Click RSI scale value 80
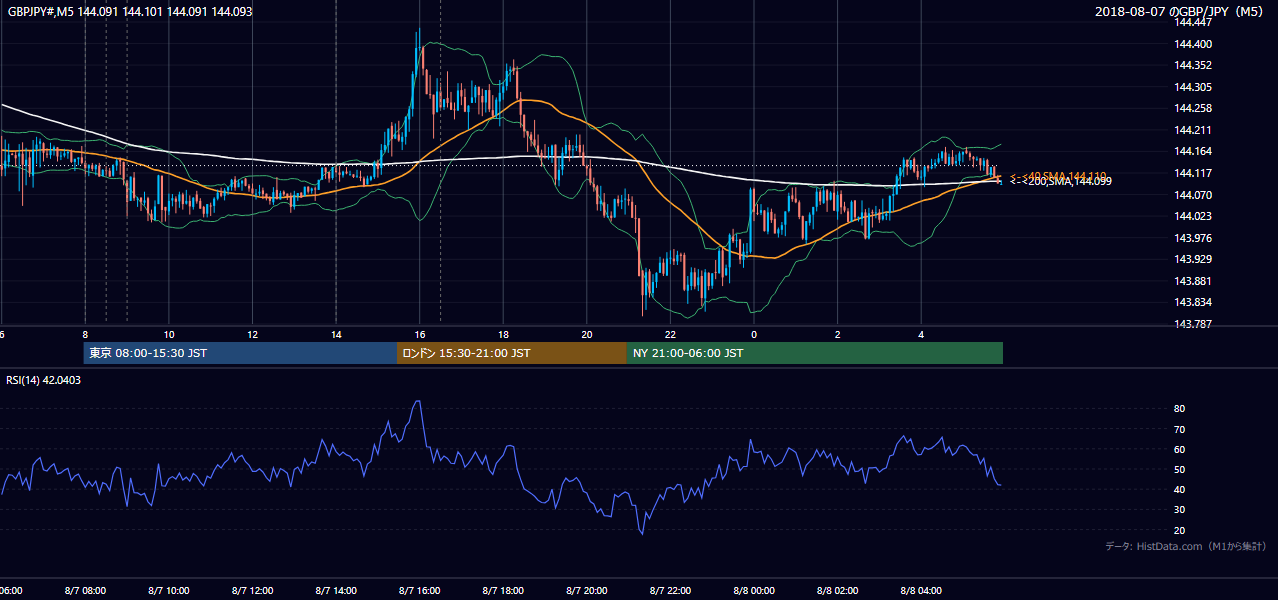Screen dimensions: 1278x600 1180,409
